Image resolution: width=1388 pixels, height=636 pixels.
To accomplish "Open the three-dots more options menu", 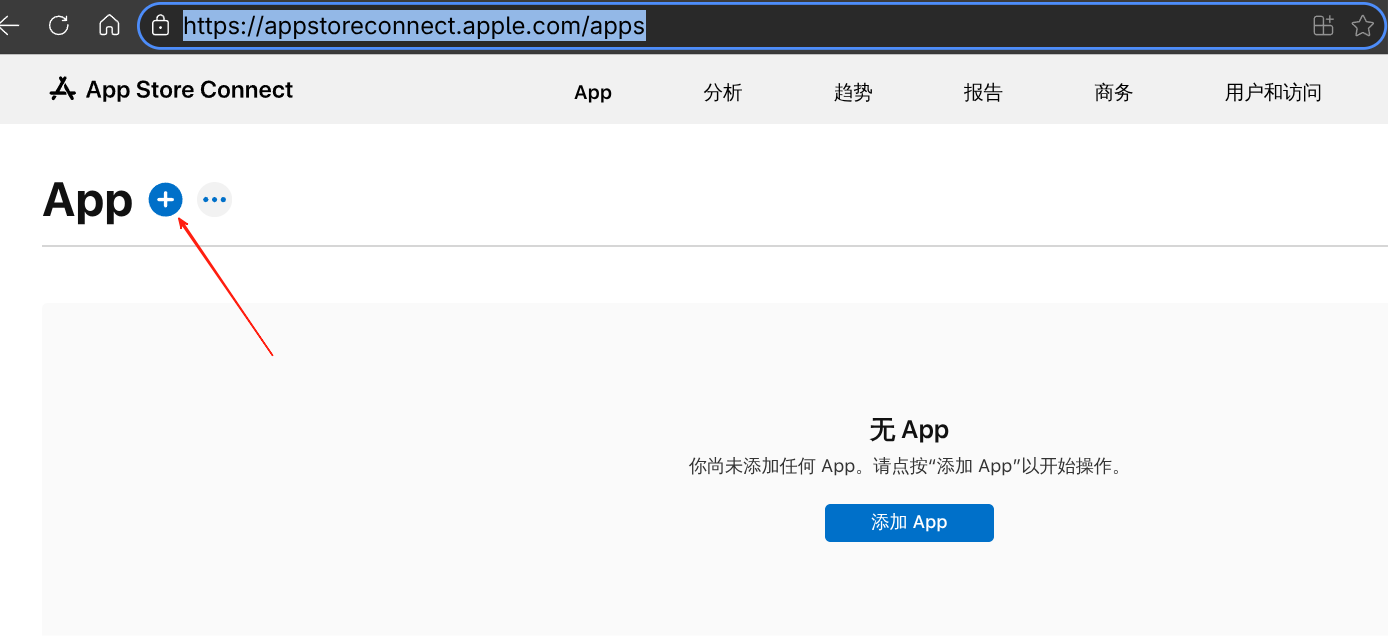I will [214, 200].
